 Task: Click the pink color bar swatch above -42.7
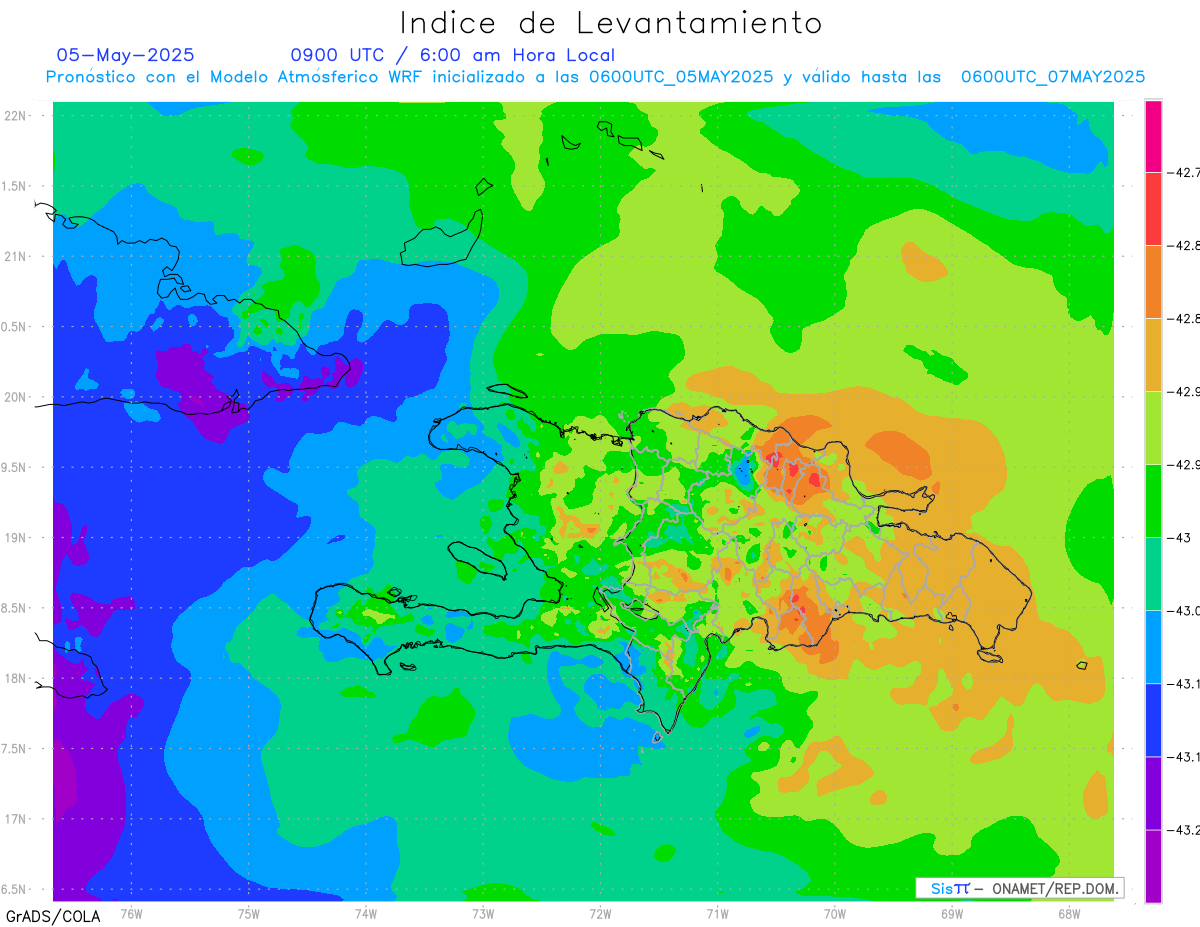(1153, 136)
